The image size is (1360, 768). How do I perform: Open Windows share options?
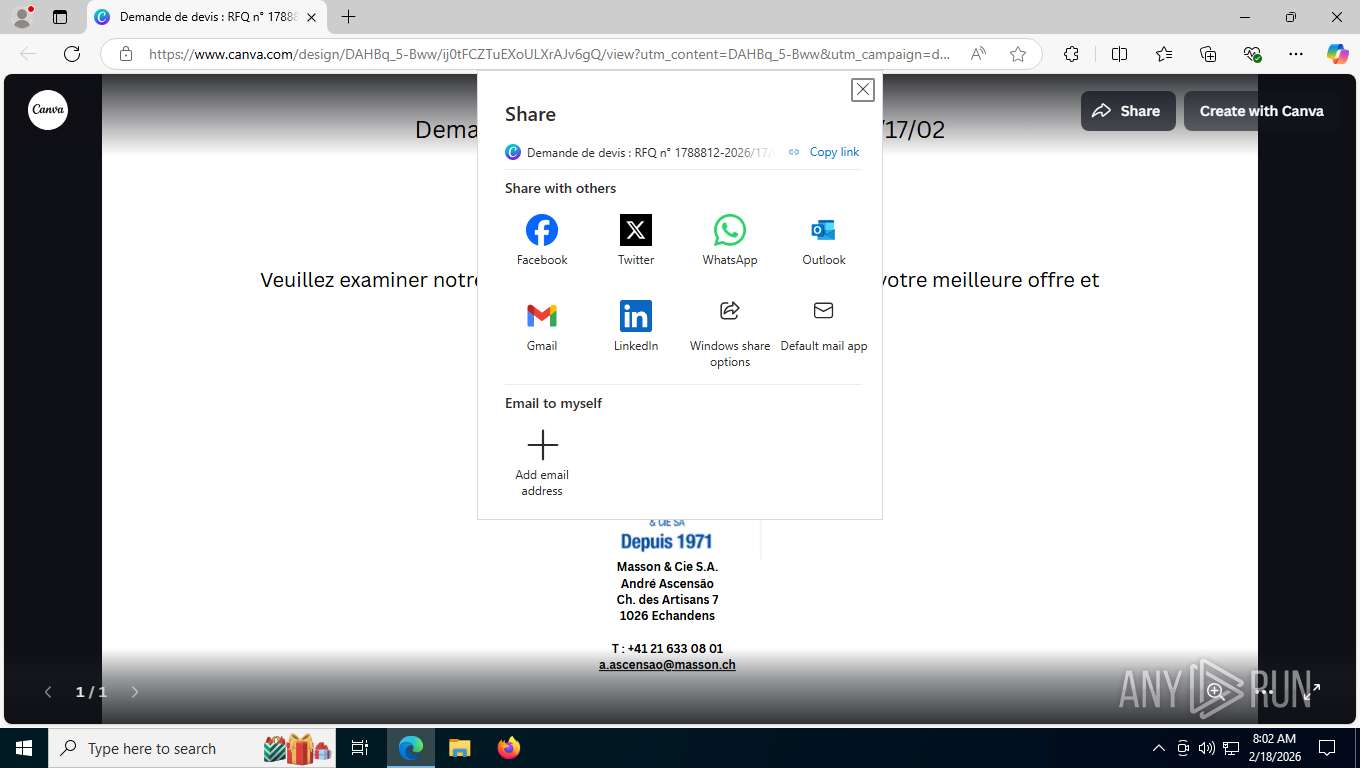click(x=730, y=334)
